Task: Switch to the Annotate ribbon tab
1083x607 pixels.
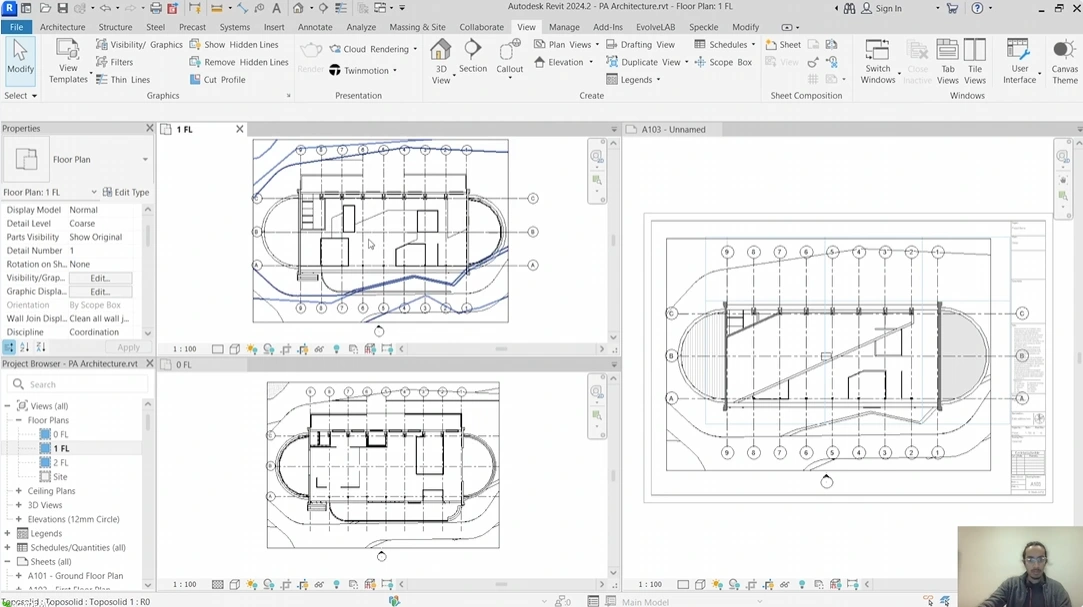Action: pyautogui.click(x=315, y=27)
